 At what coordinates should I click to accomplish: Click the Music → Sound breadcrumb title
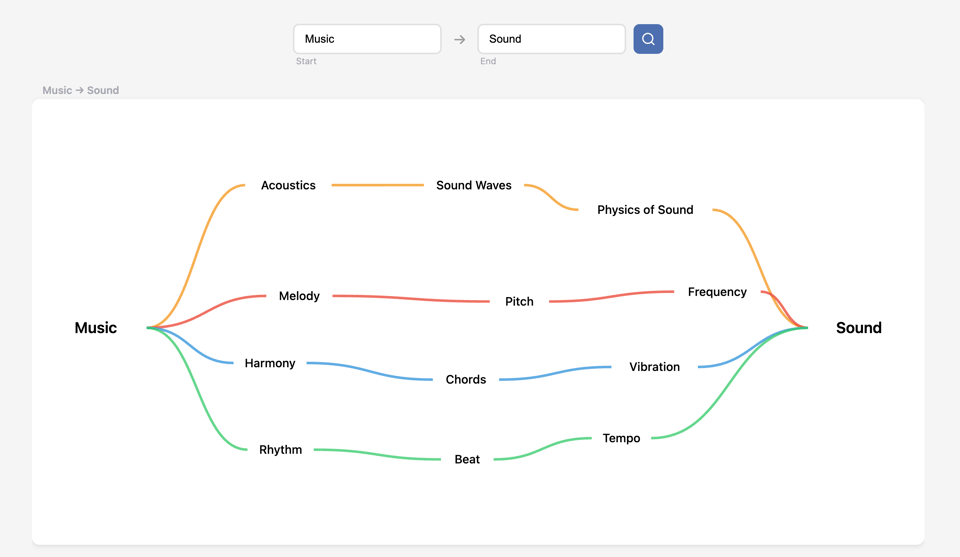80,90
